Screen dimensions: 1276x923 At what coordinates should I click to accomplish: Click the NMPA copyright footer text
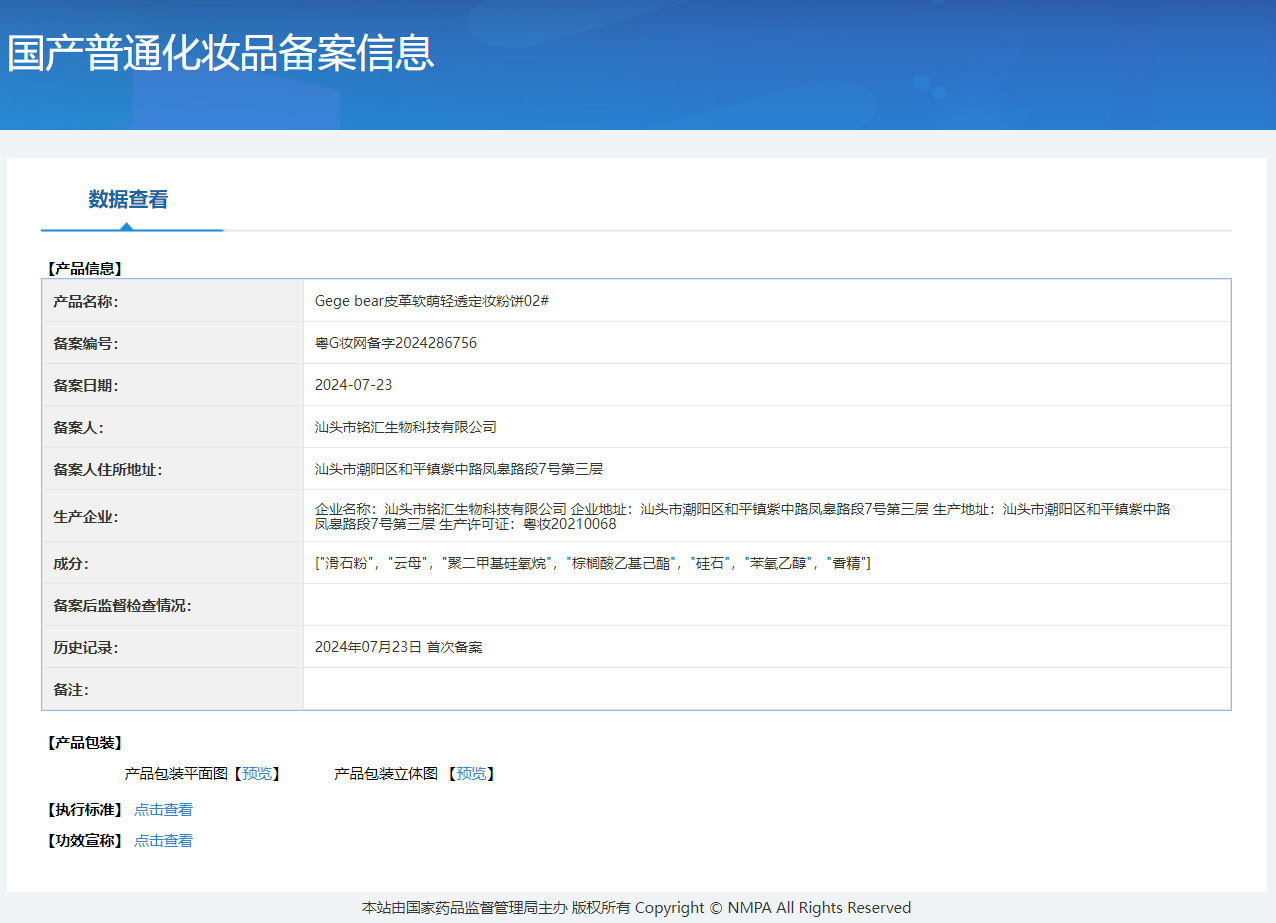pyautogui.click(x=636, y=908)
